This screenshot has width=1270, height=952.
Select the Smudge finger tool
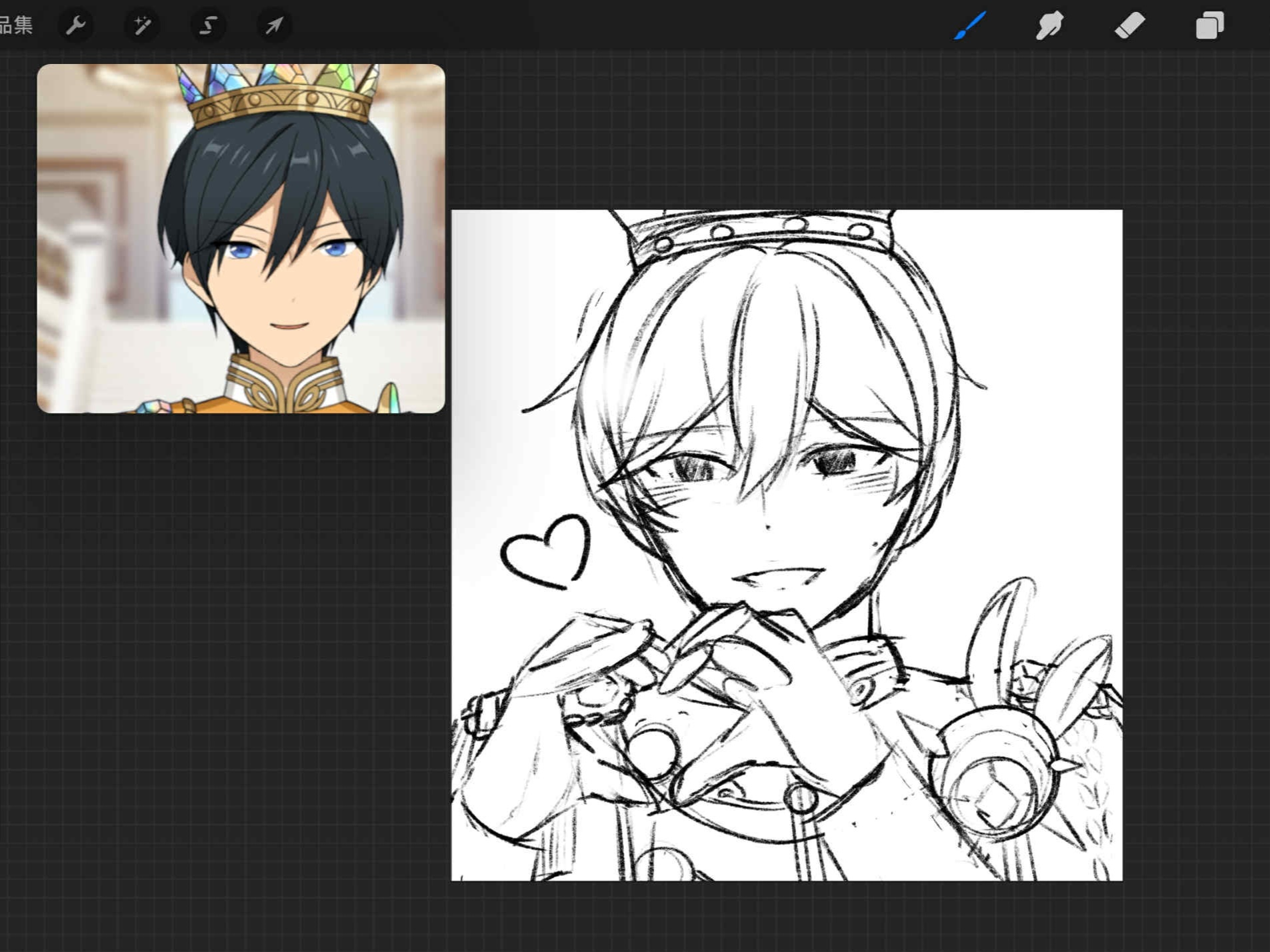(x=1049, y=26)
